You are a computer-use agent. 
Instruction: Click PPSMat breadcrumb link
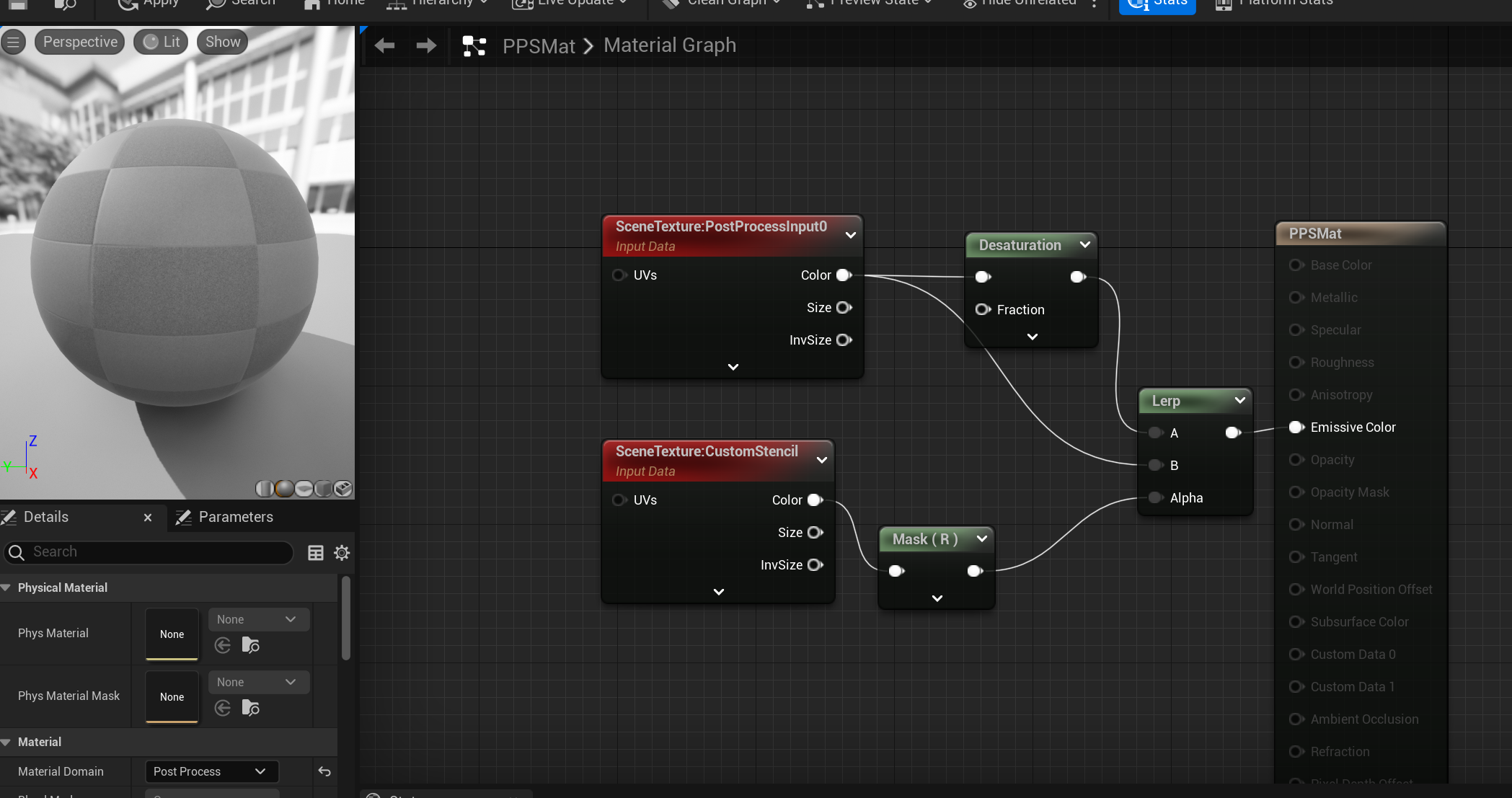click(x=539, y=46)
